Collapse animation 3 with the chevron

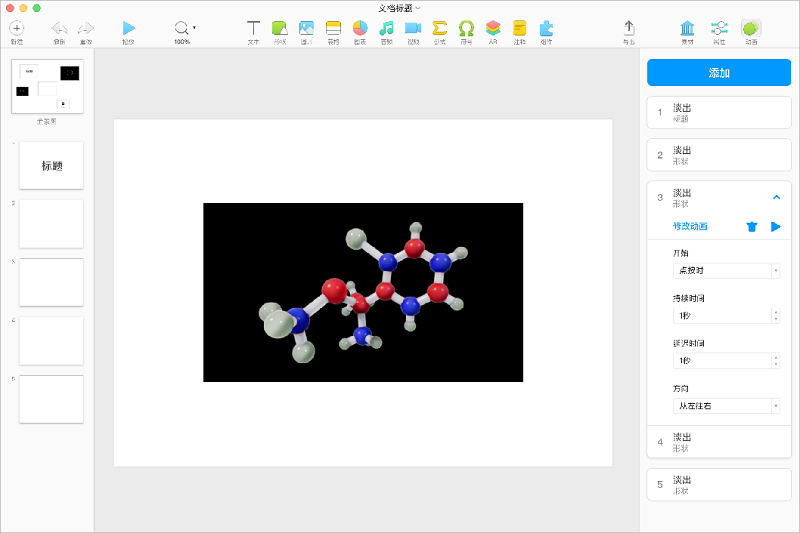(x=776, y=197)
